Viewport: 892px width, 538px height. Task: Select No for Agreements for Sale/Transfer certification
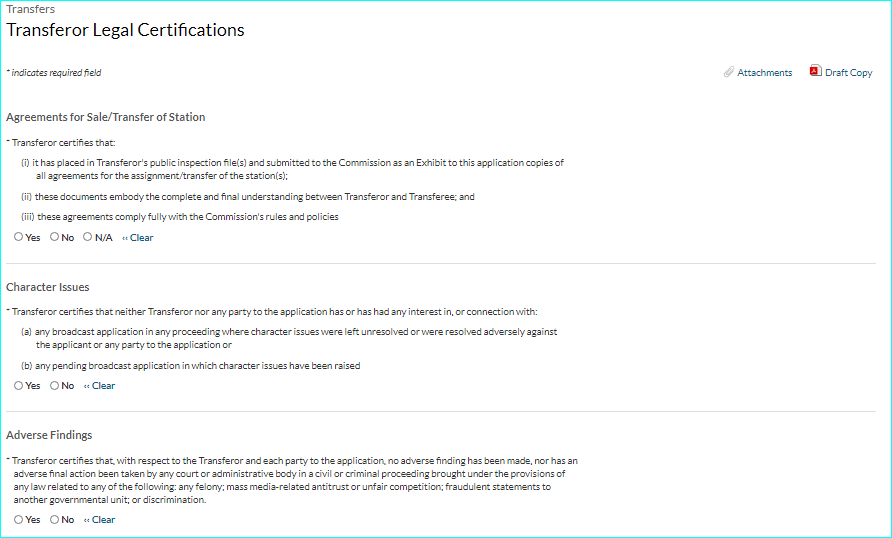[x=55, y=237]
